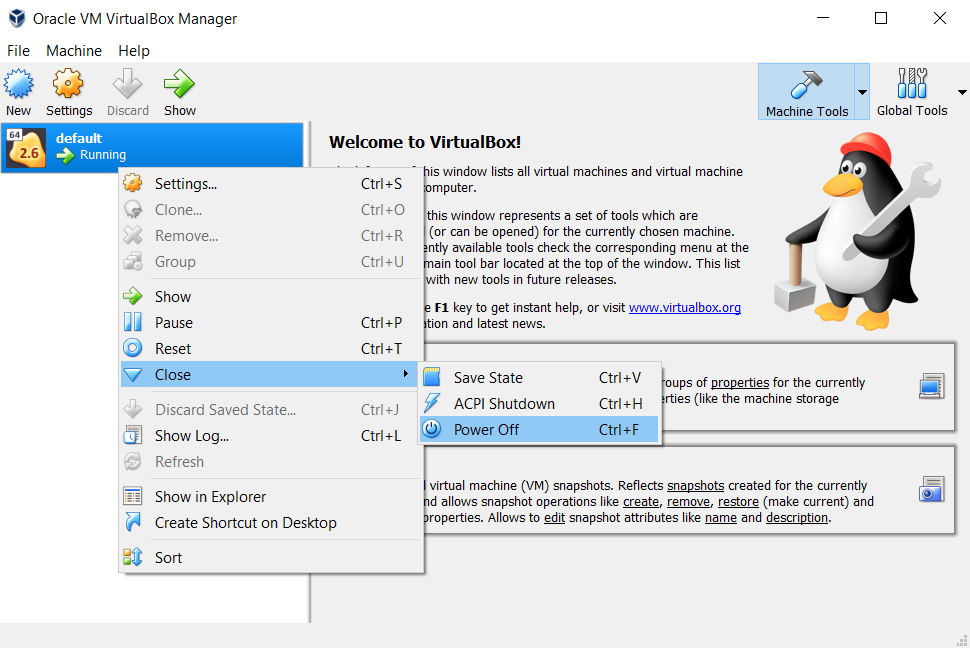Click the Discard Saved State... entry
970x648 pixels.
(x=271, y=410)
